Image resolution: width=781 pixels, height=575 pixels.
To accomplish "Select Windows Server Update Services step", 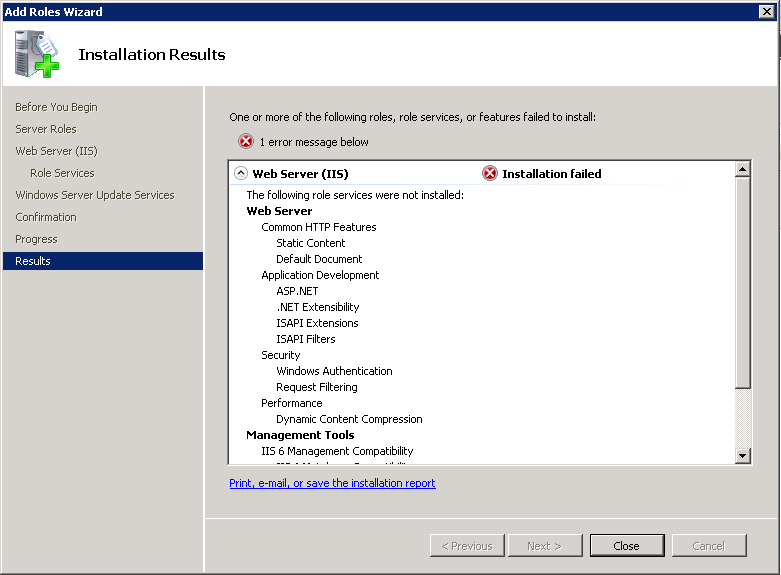I will pos(95,195).
